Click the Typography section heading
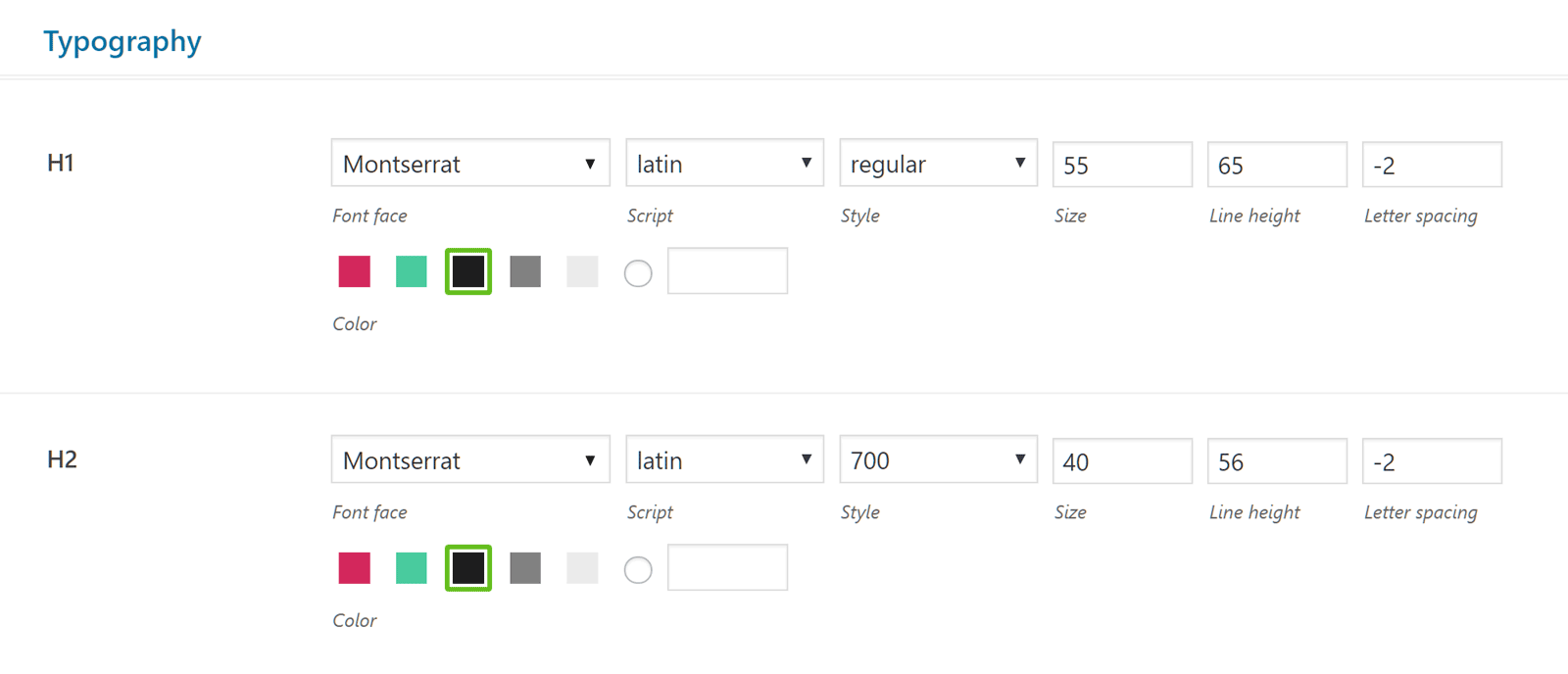Viewport: 1568px width, 674px height. [x=122, y=41]
